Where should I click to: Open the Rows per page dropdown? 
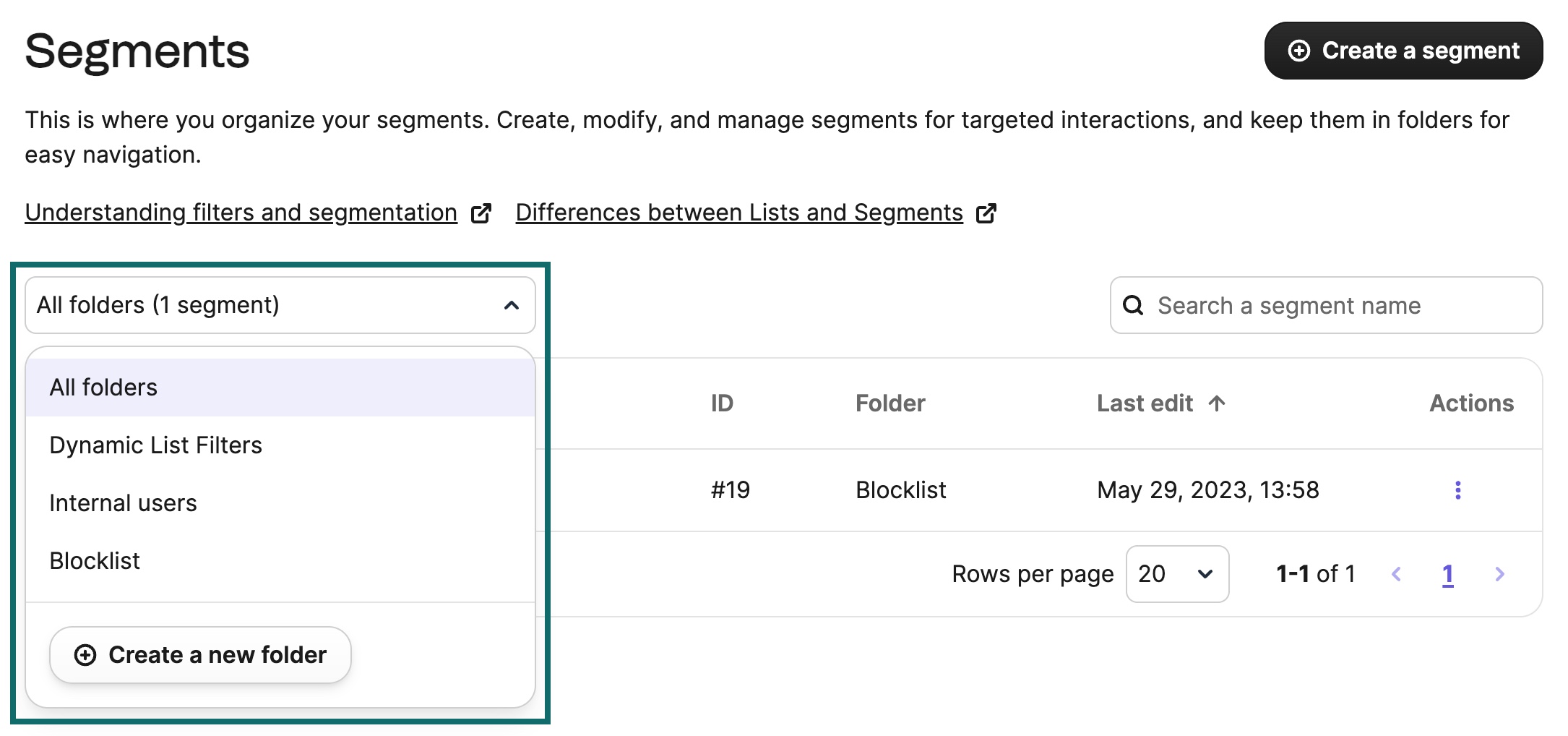[x=1176, y=574]
